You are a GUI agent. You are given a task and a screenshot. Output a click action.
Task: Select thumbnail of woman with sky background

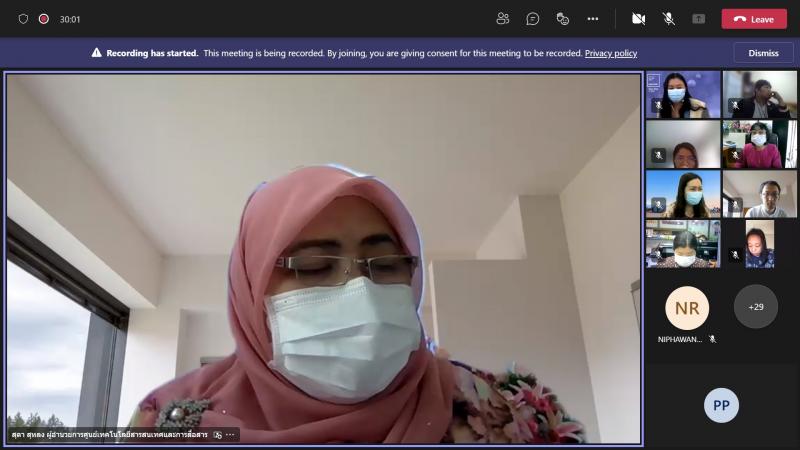coord(683,194)
